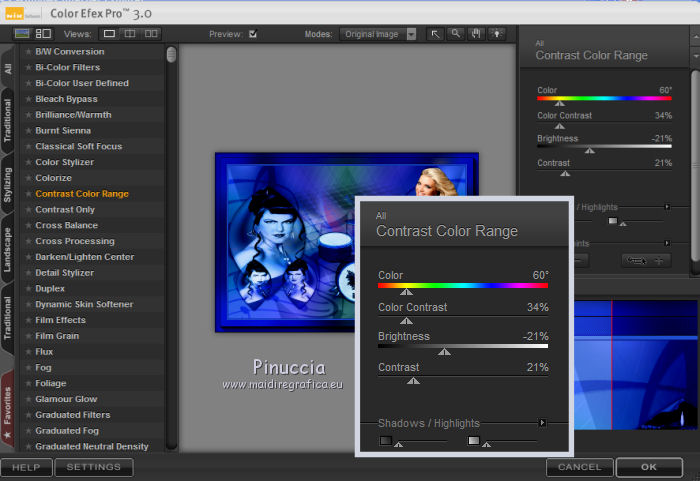The image size is (700, 481).
Task: Click the filter list scrollbar thumb
Action: 171,54
